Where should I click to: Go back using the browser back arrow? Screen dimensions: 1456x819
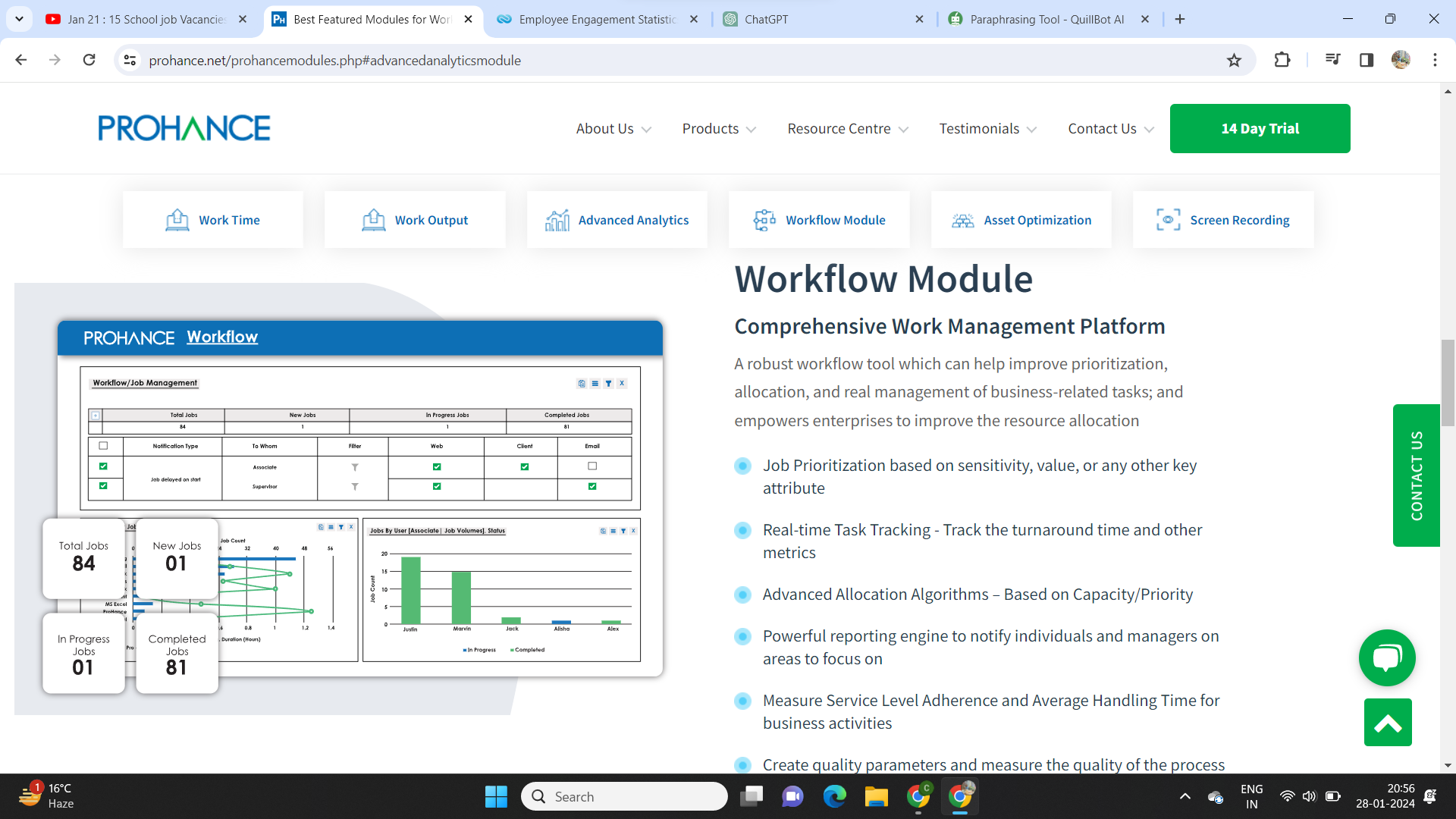click(21, 60)
